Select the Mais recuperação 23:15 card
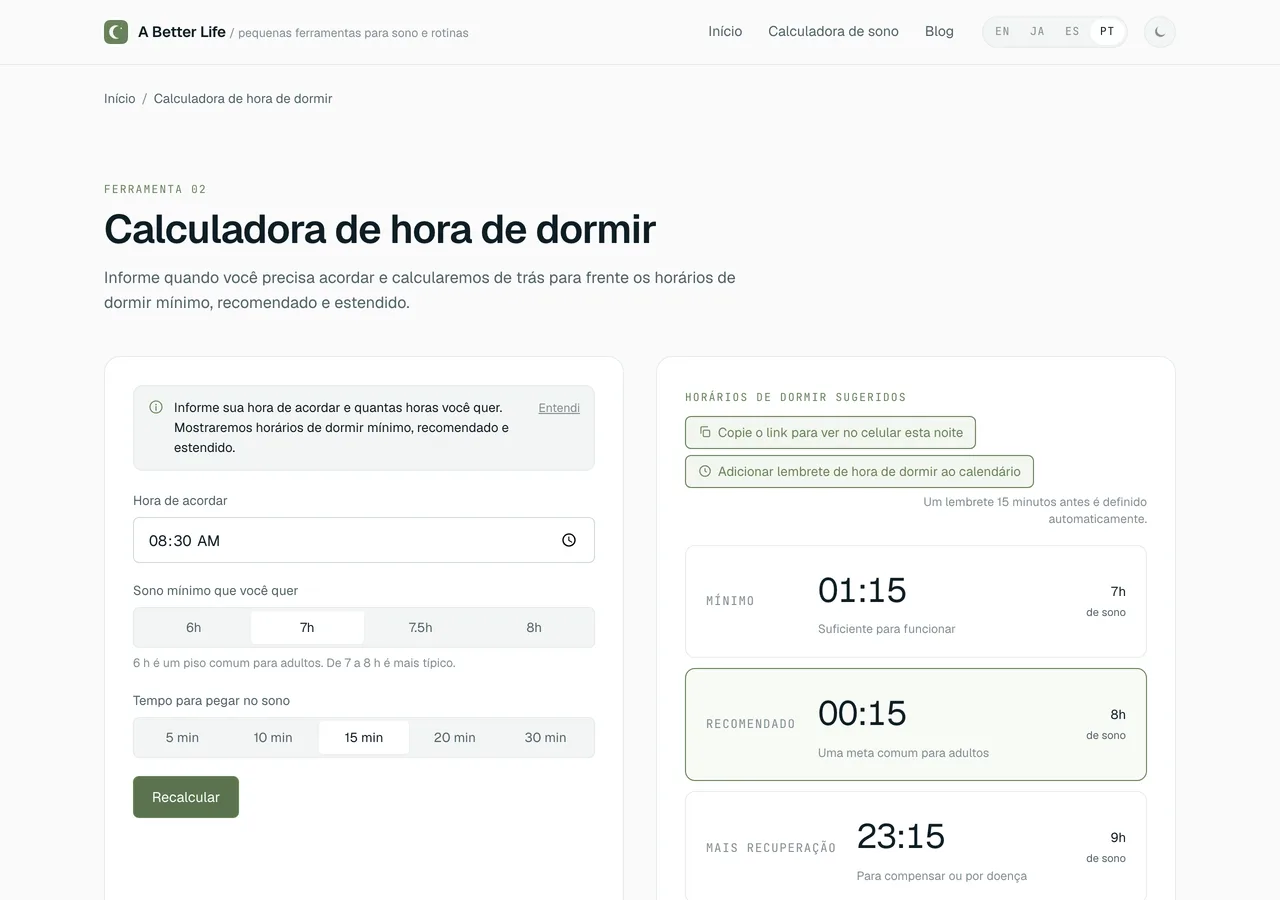This screenshot has height=900, width=1280. (x=916, y=847)
